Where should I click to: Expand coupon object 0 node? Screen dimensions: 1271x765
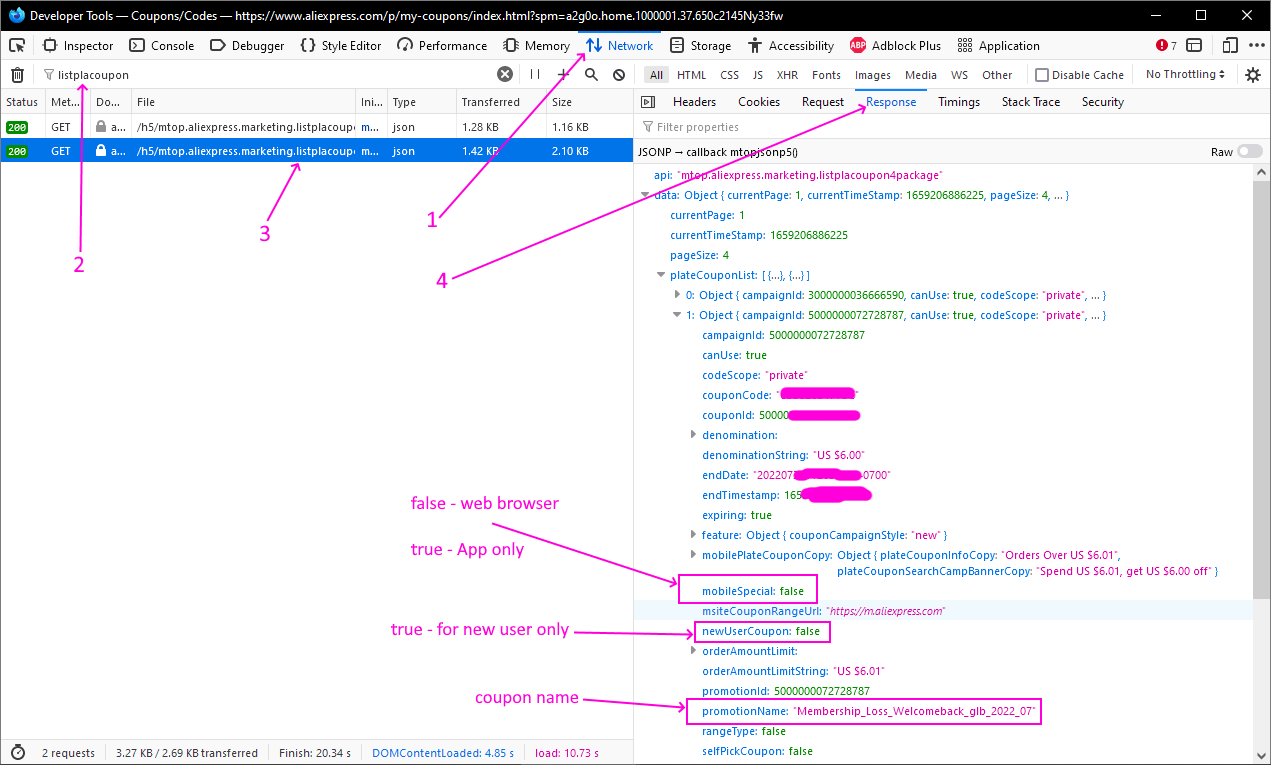pyautogui.click(x=677, y=295)
